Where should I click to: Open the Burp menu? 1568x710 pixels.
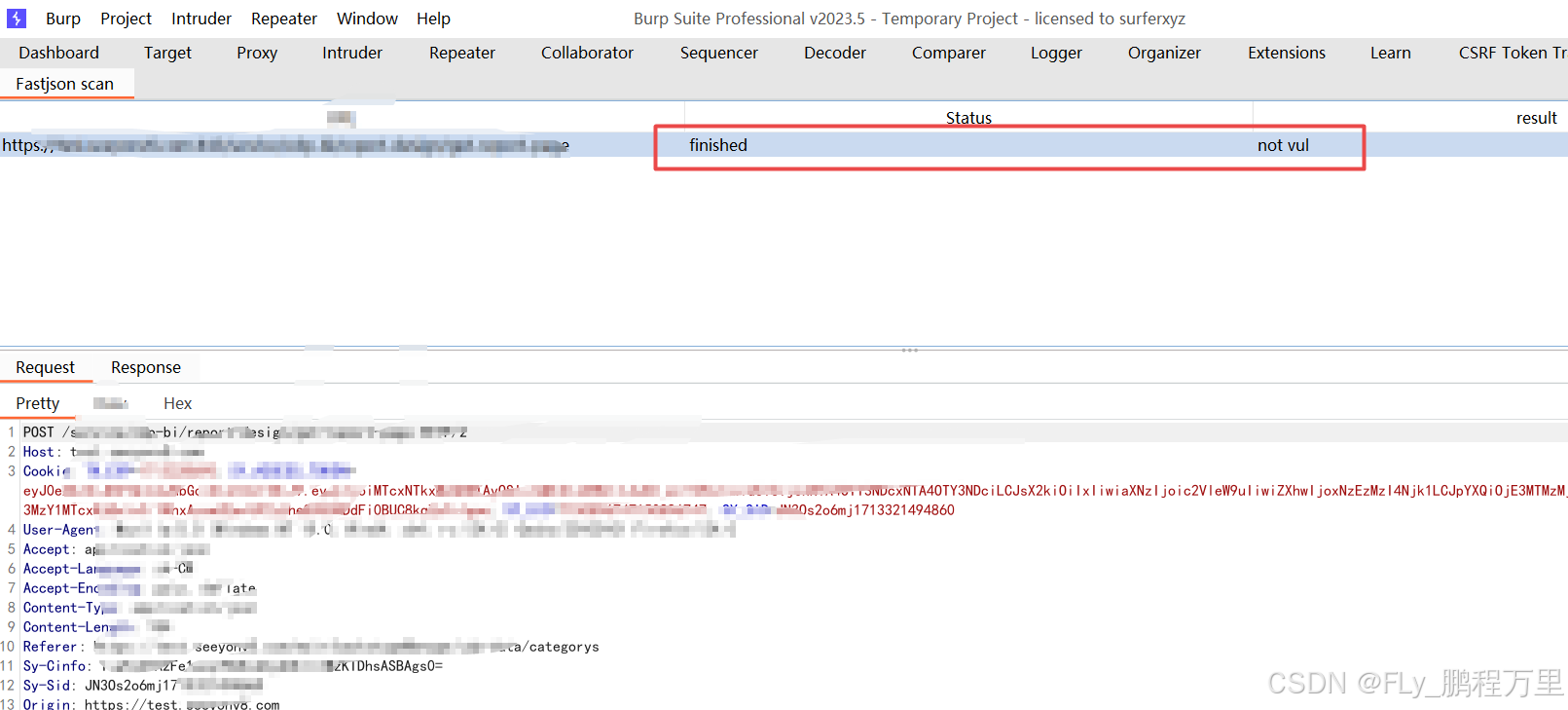pos(63,19)
